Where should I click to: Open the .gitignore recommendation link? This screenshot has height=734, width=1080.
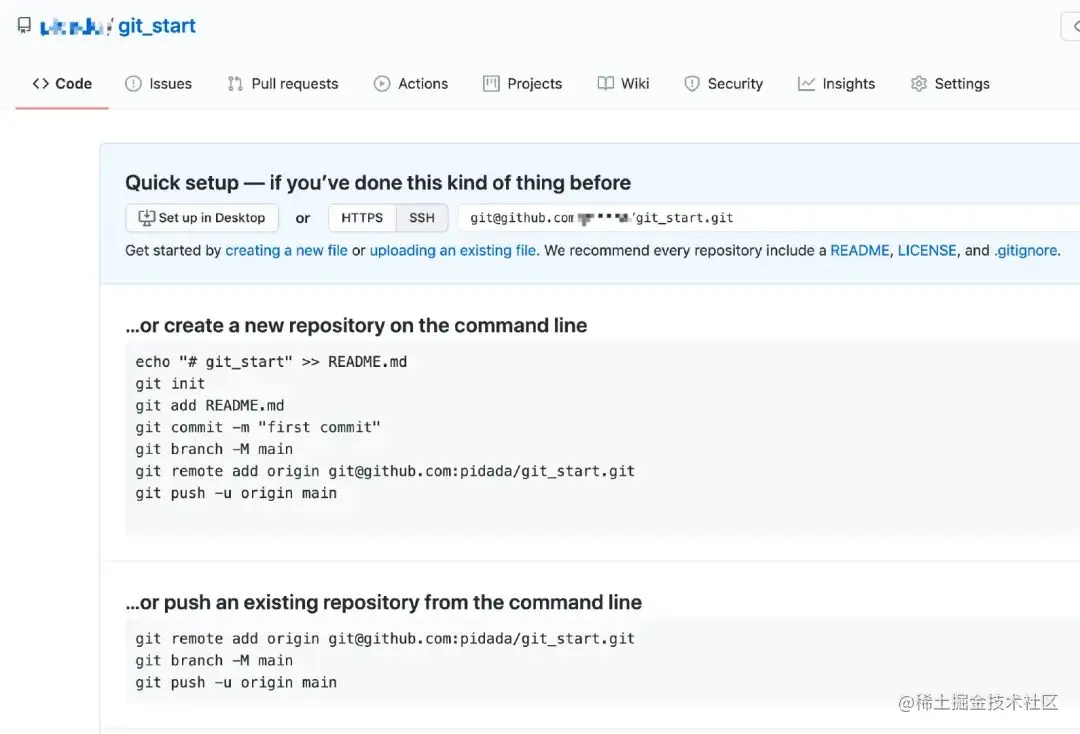point(1026,251)
